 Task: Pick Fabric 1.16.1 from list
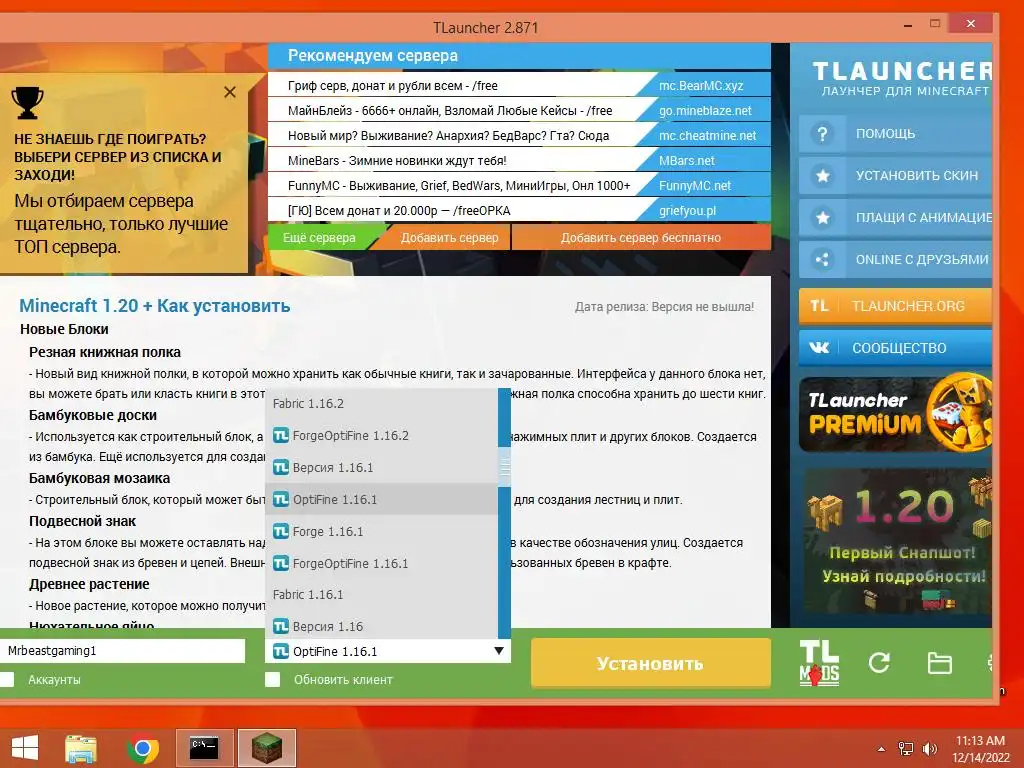tap(381, 594)
